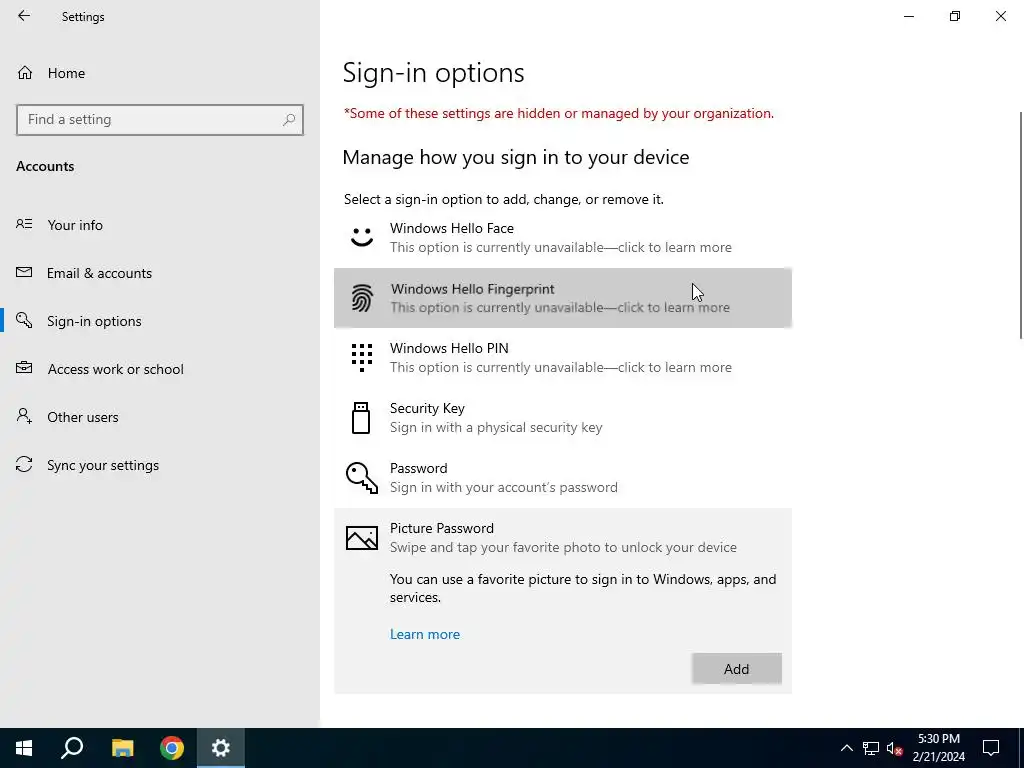
Task: Click the taskbar clock showing 5:30 PM
Action: click(x=938, y=748)
